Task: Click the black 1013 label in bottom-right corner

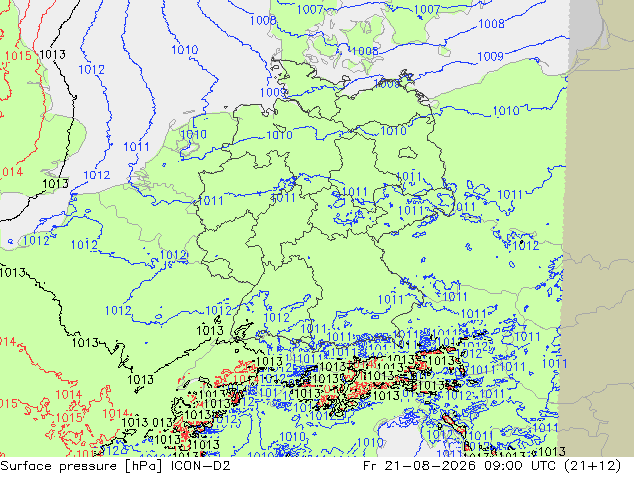Action: pyautogui.click(x=552, y=451)
